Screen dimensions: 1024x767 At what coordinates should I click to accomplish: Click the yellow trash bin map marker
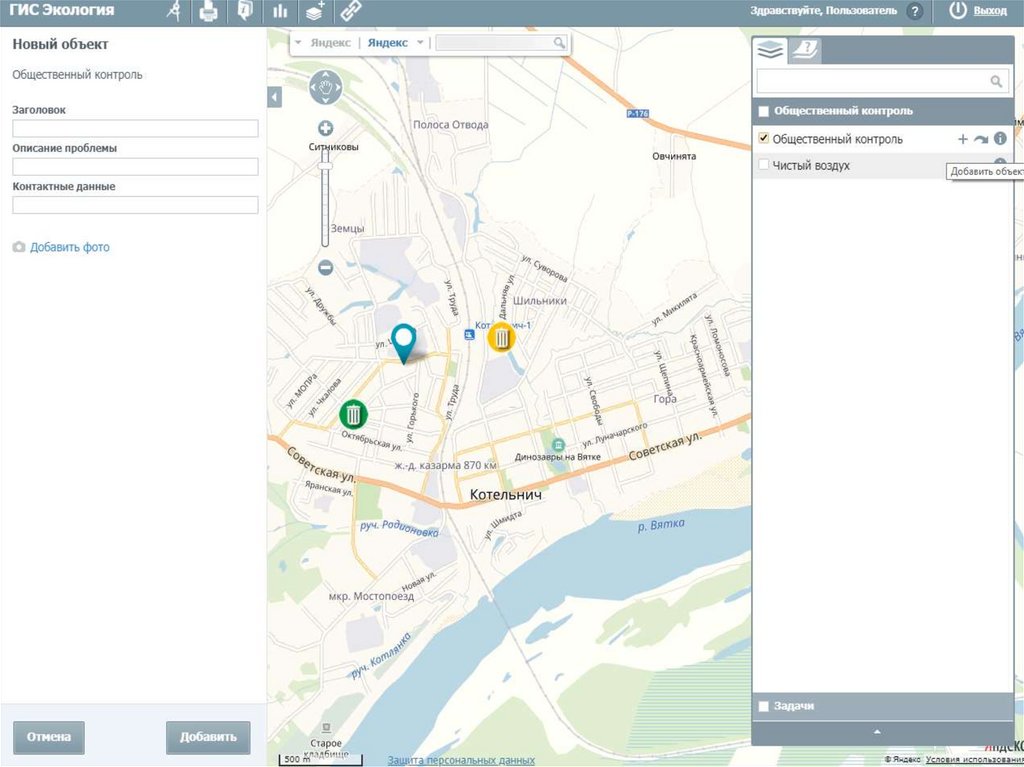click(x=501, y=338)
